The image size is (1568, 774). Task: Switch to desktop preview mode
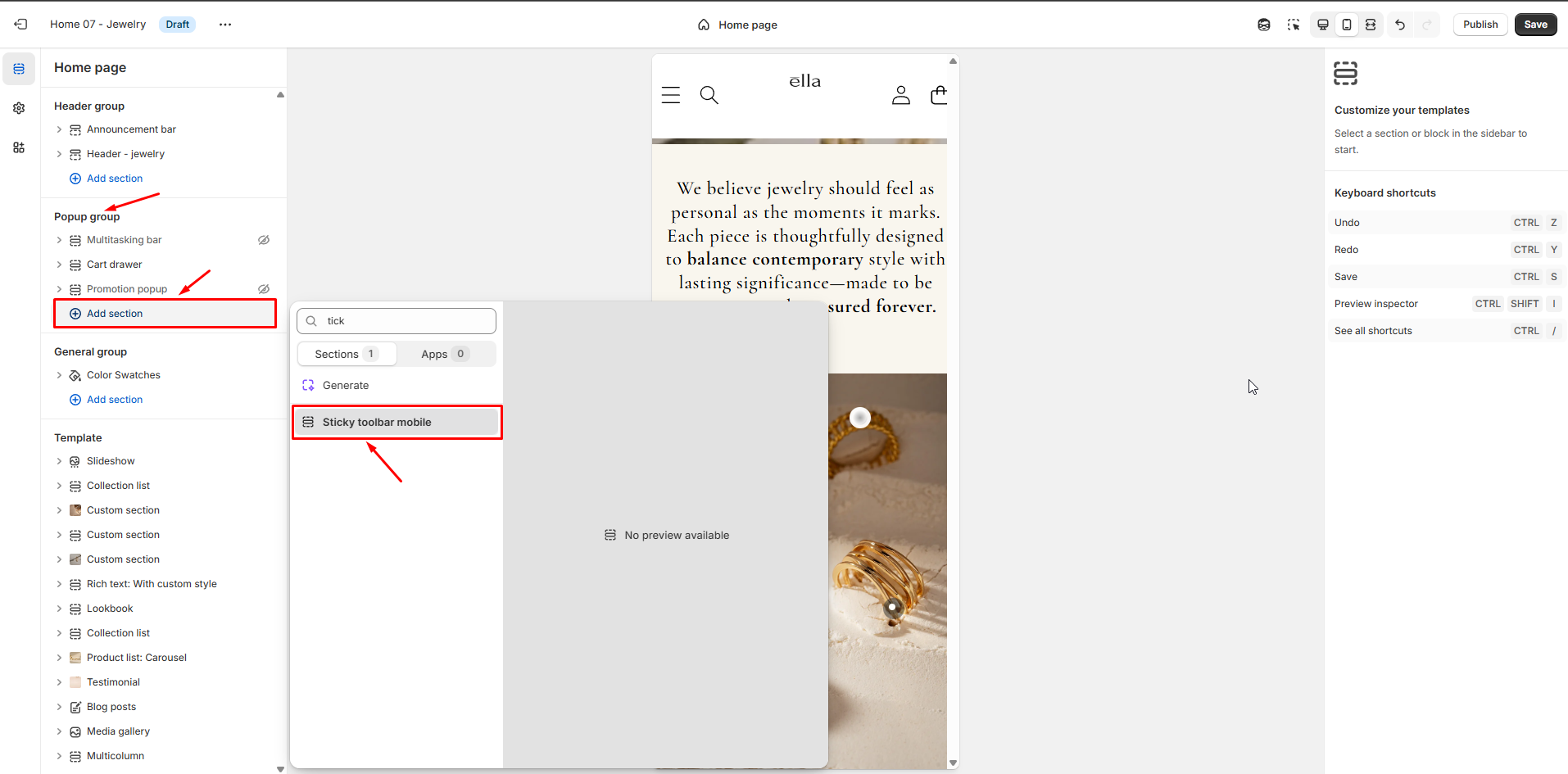coord(1322,25)
